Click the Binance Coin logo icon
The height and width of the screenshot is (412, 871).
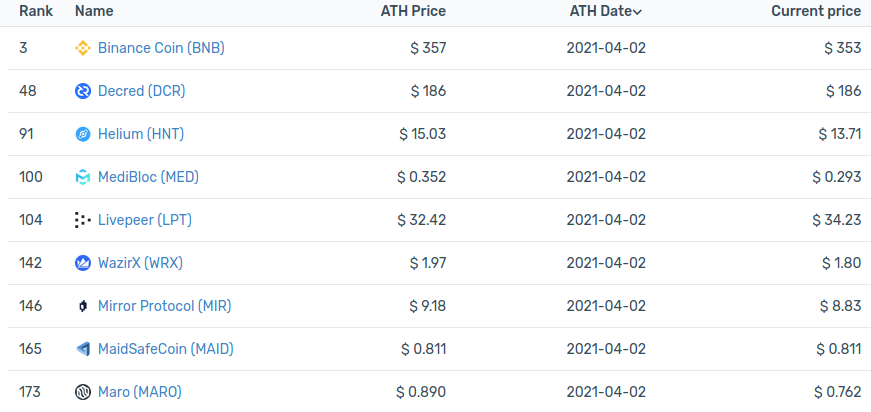point(82,48)
